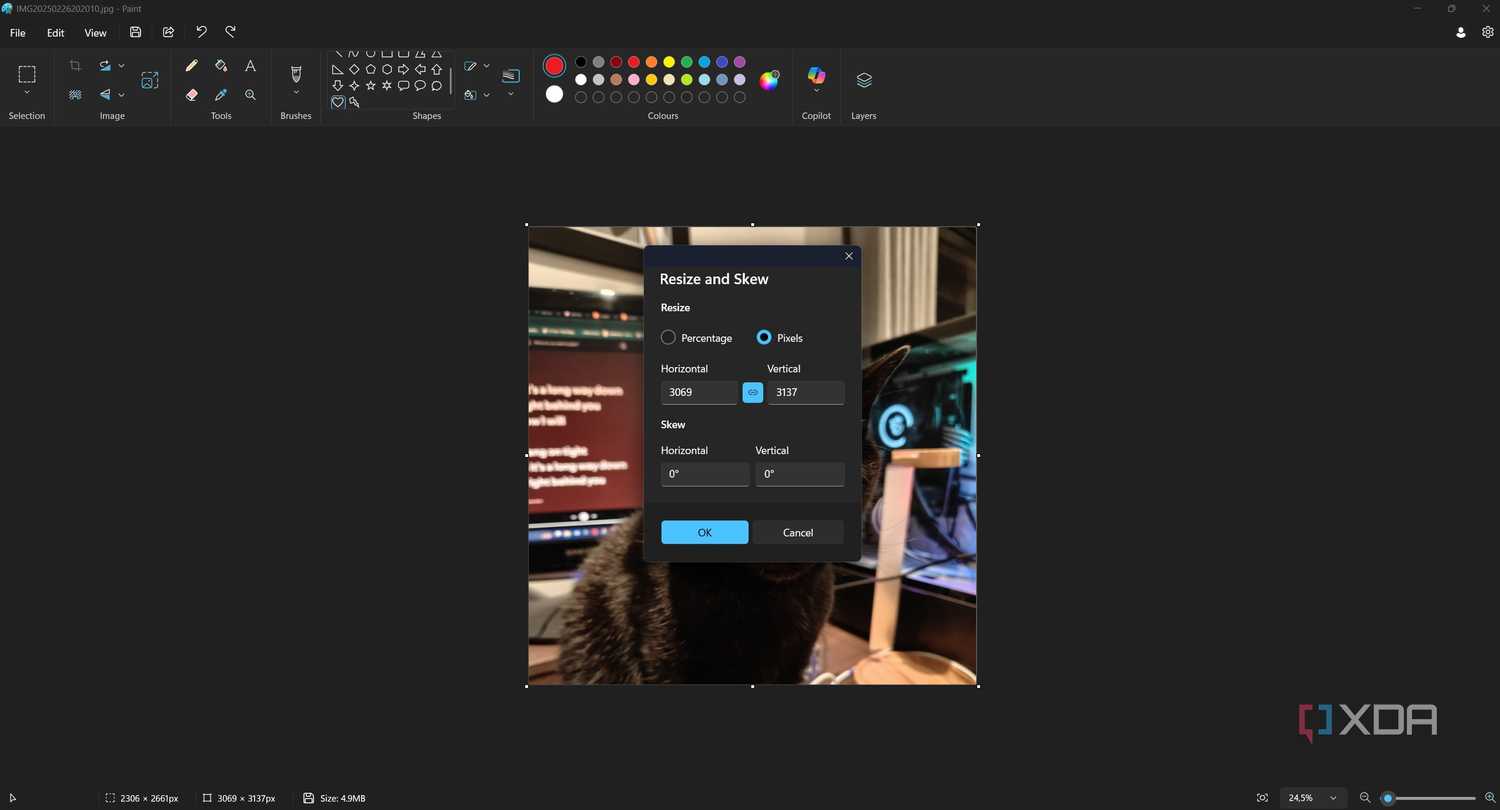This screenshot has height=810, width=1500.
Task: Open the Flip dropdown arrow
Action: [x=121, y=95]
